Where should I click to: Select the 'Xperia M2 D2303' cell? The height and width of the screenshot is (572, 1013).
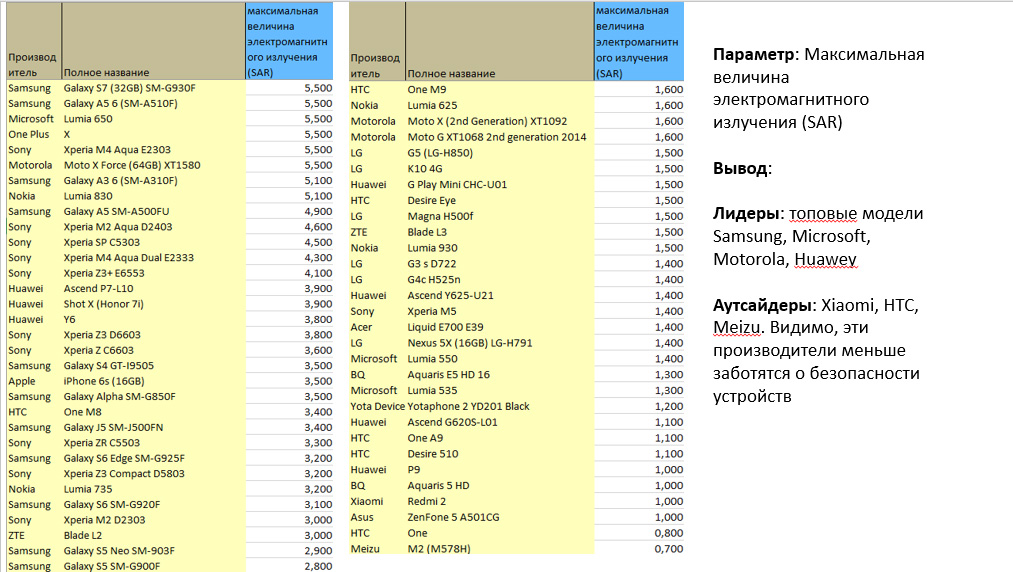point(154,520)
